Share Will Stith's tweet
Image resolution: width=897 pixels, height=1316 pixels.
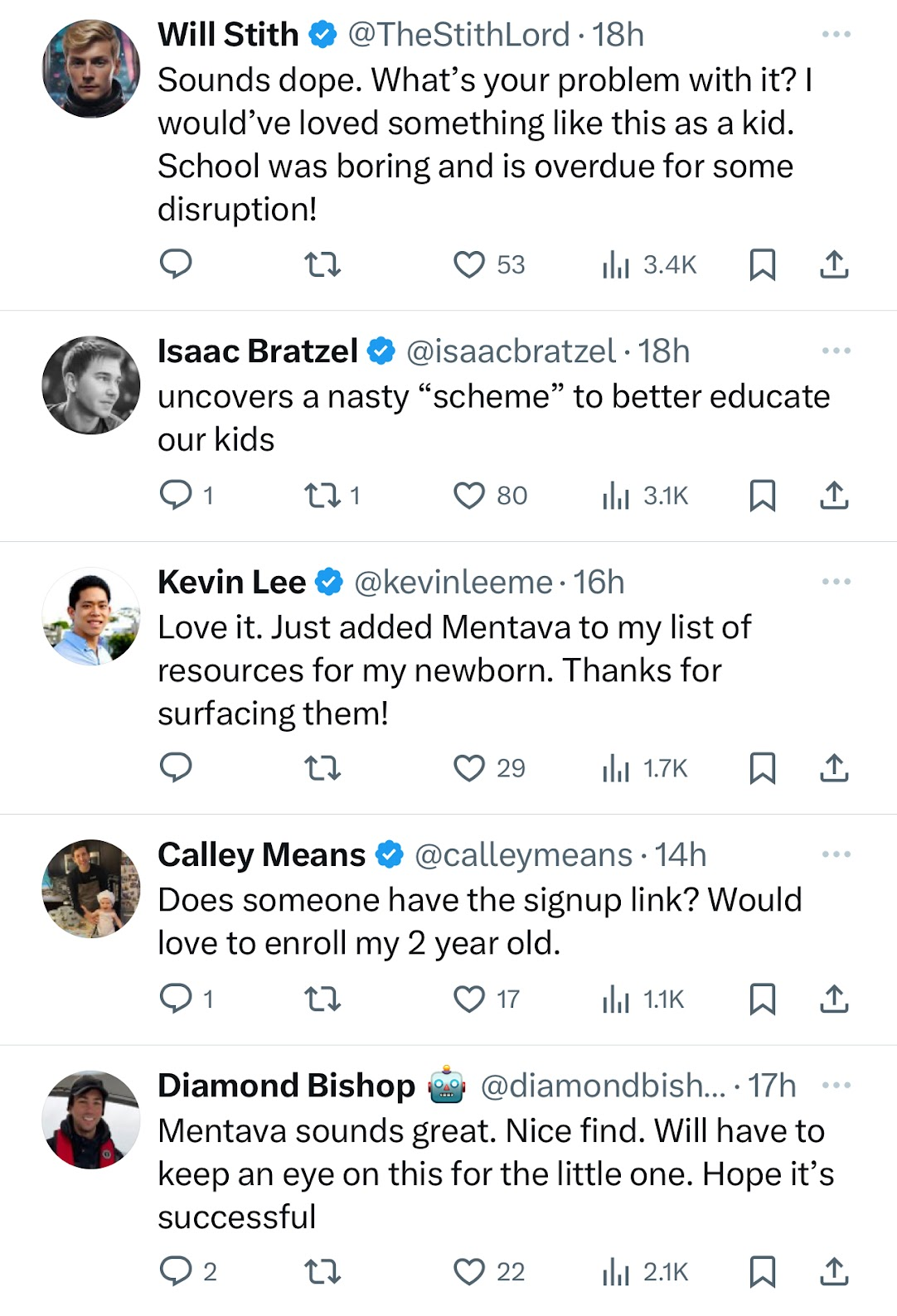pos(834,264)
